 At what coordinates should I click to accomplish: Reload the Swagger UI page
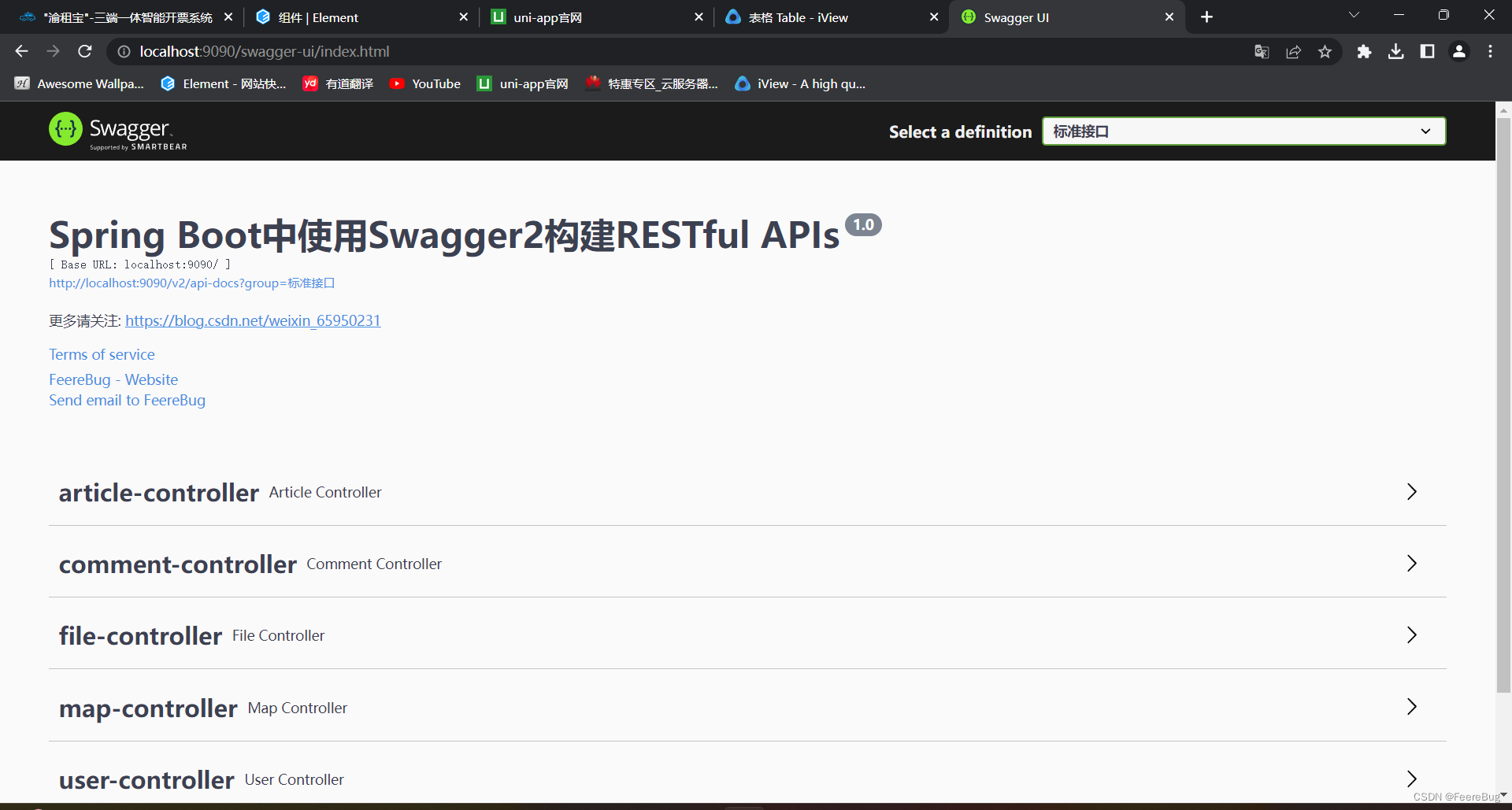tap(85, 51)
